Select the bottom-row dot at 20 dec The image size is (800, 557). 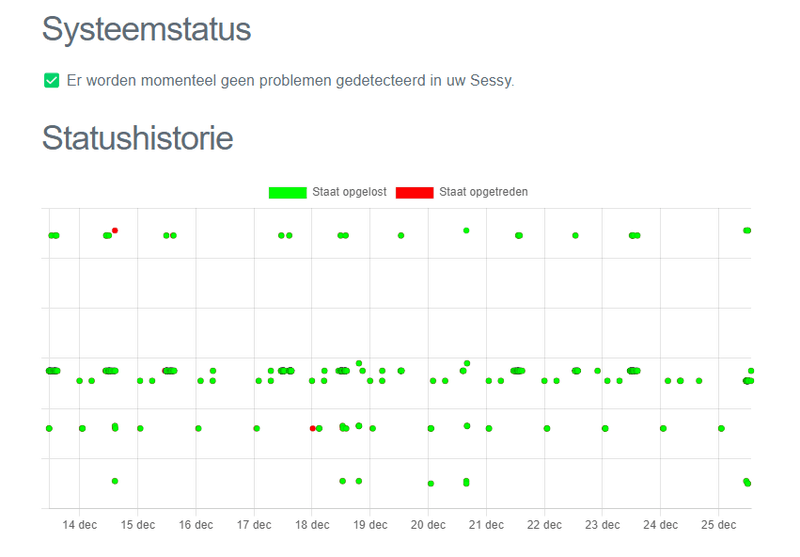(x=431, y=484)
